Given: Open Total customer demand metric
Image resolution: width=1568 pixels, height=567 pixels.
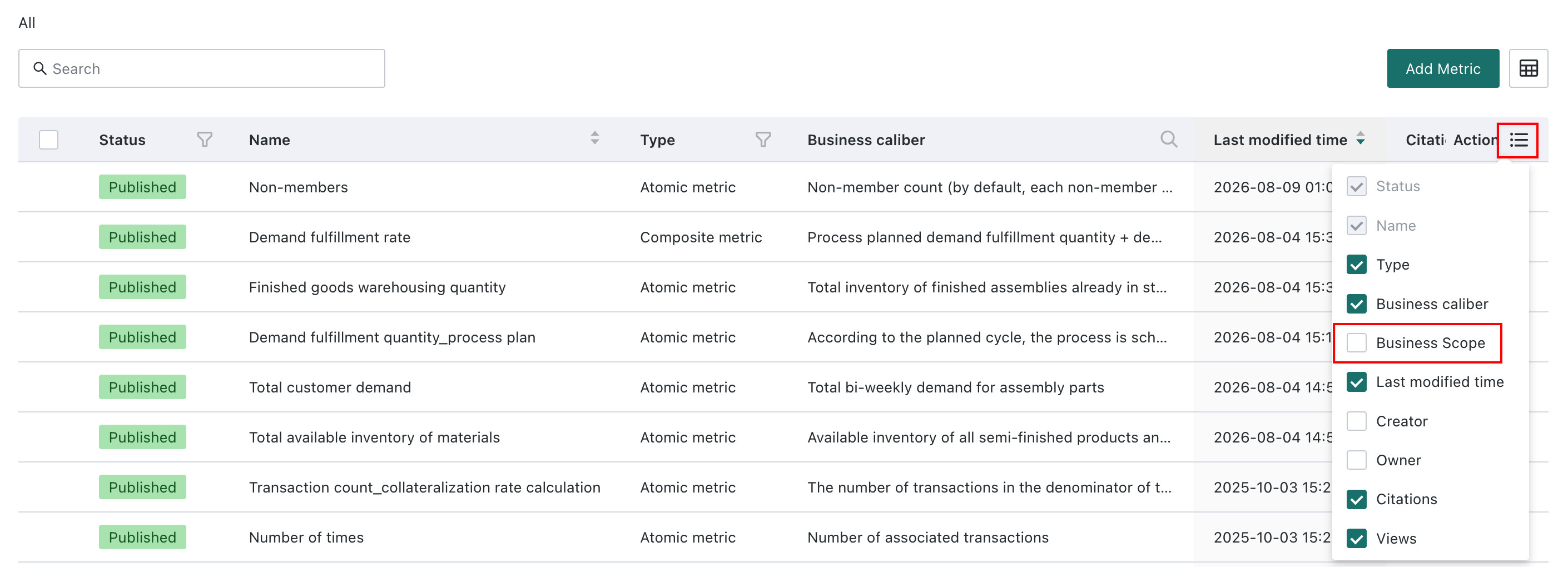Looking at the screenshot, I should click(x=330, y=387).
